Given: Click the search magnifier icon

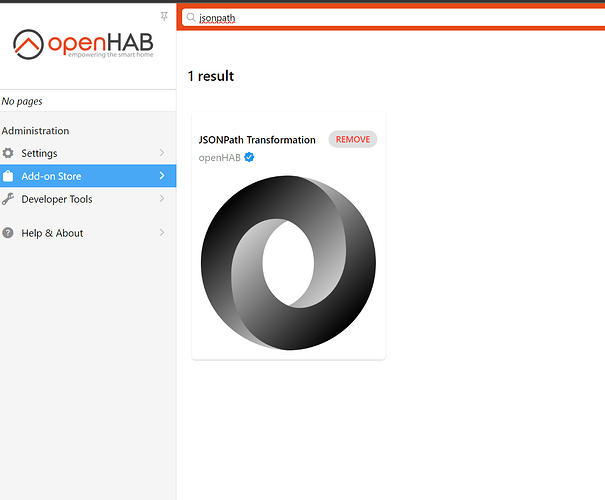Looking at the screenshot, I should click(191, 17).
